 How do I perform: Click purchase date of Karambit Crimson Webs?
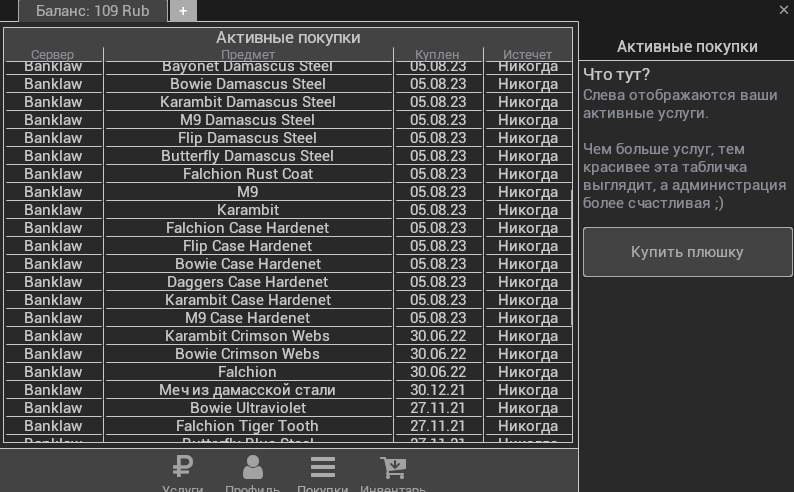[438, 335]
